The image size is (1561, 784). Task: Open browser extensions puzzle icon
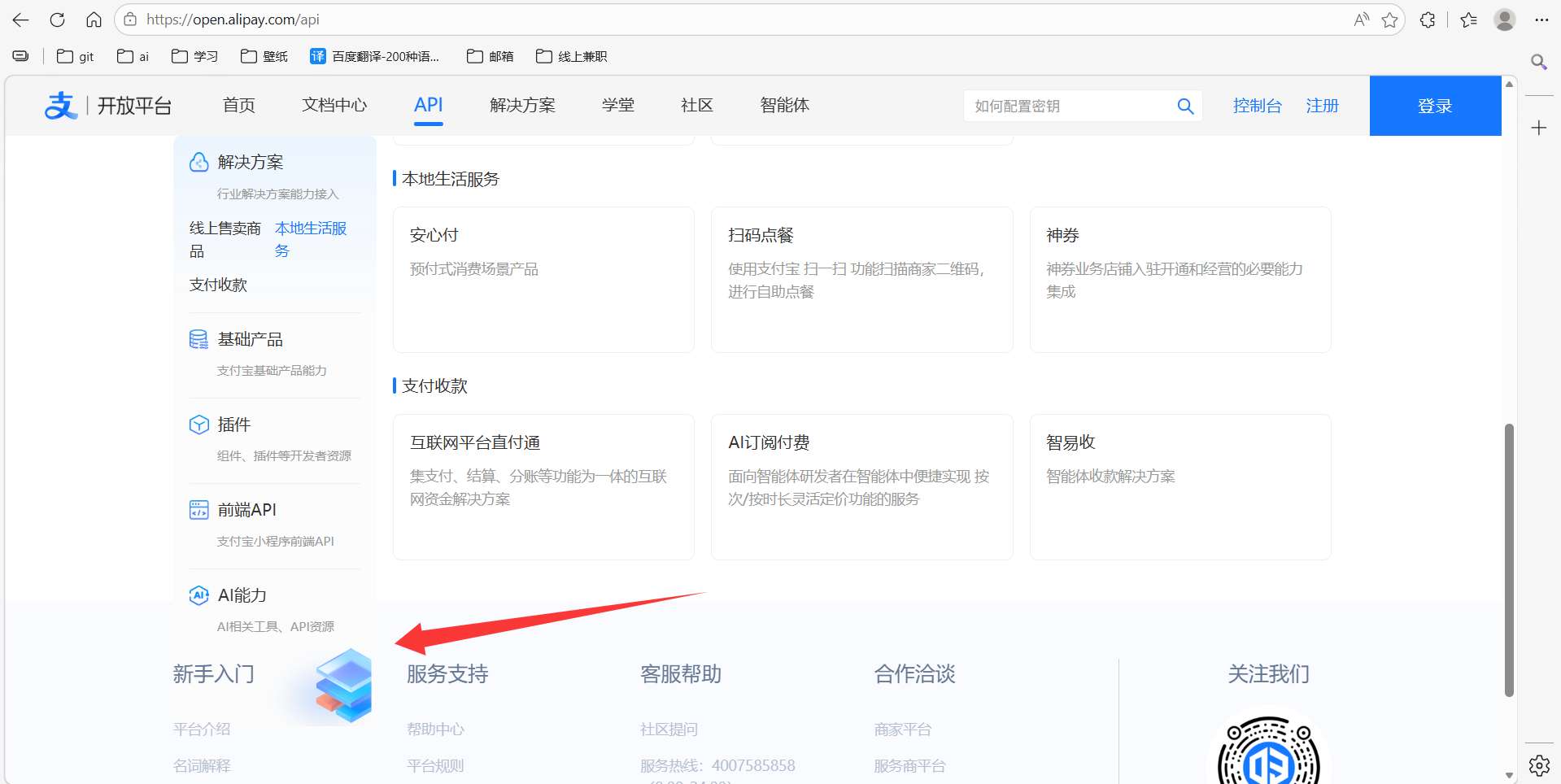pos(1428,20)
